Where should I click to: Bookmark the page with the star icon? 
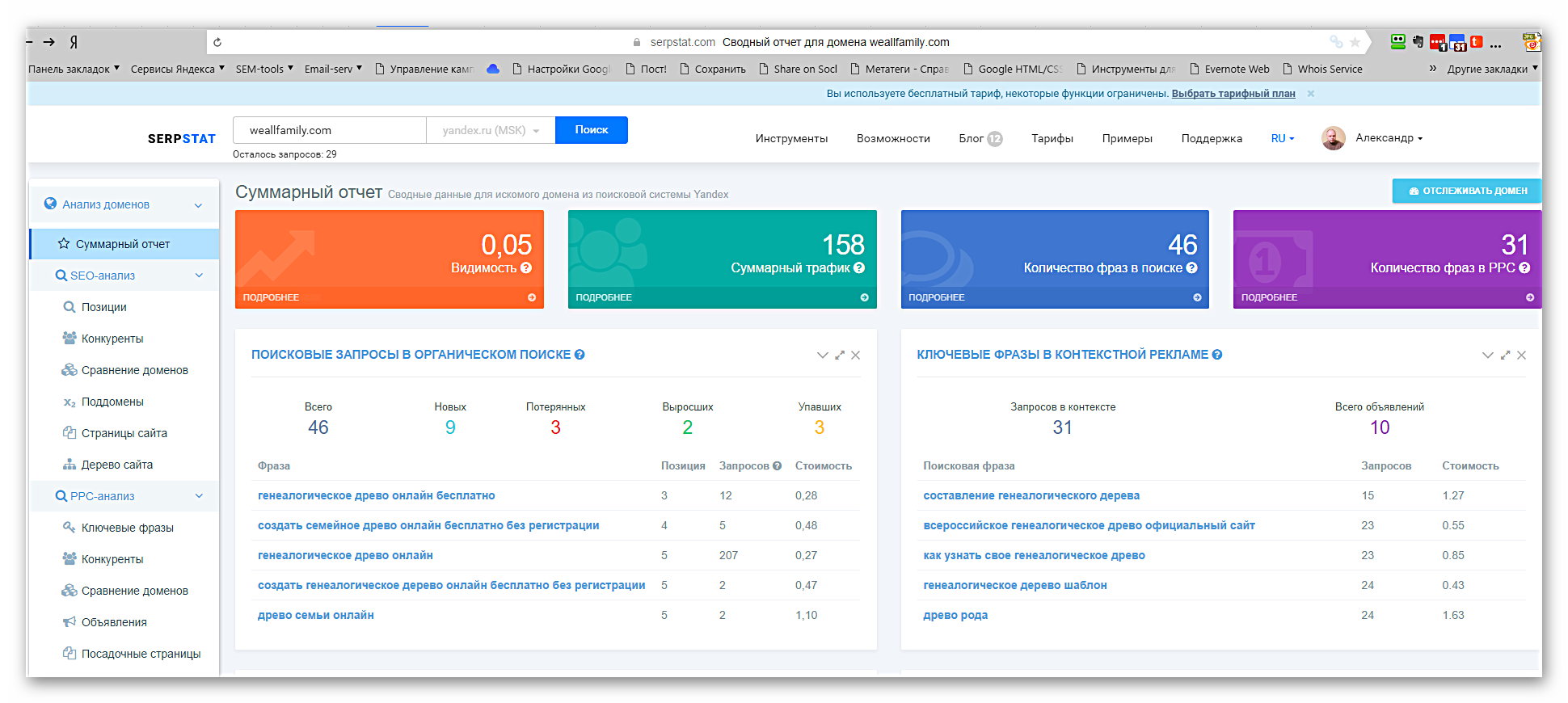click(x=1355, y=42)
